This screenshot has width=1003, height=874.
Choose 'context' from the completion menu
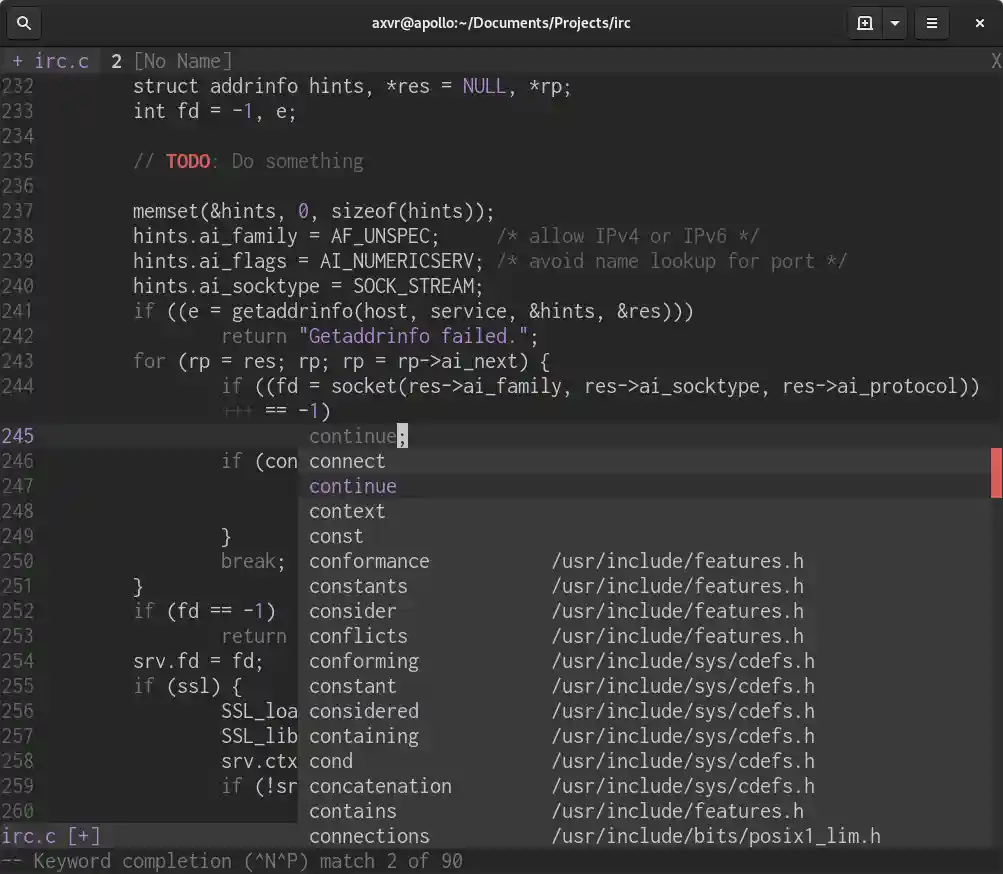point(346,511)
